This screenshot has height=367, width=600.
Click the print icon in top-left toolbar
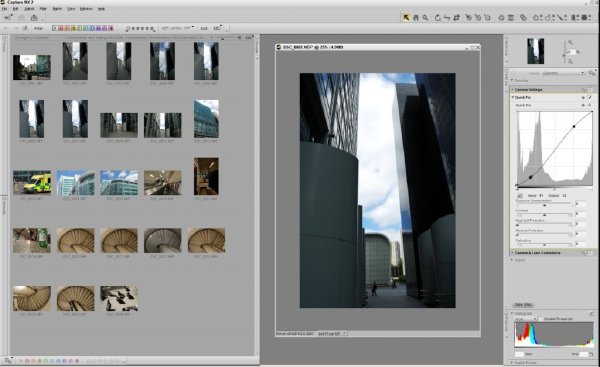[34, 18]
